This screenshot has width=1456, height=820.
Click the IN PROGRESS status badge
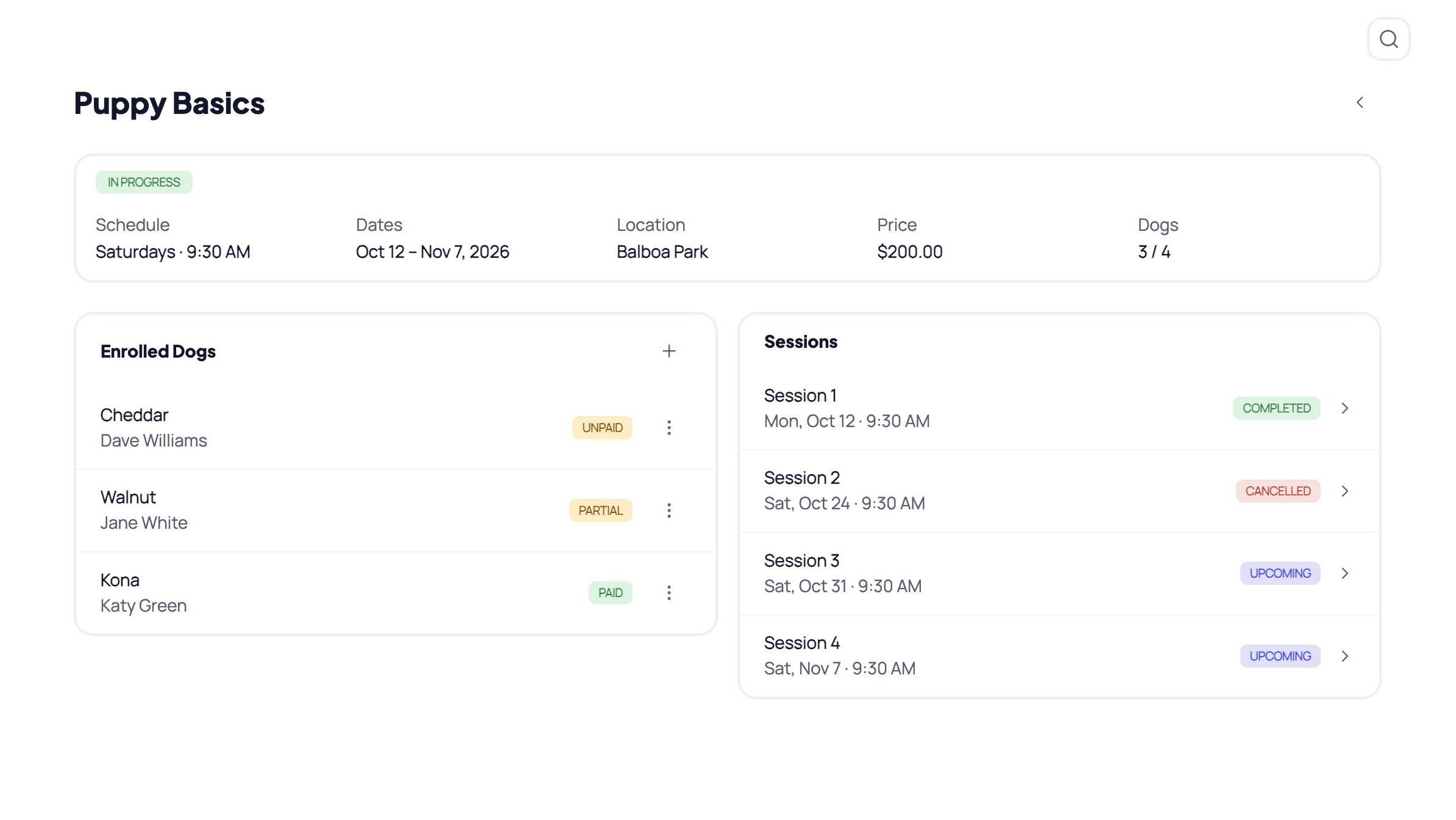coord(144,182)
